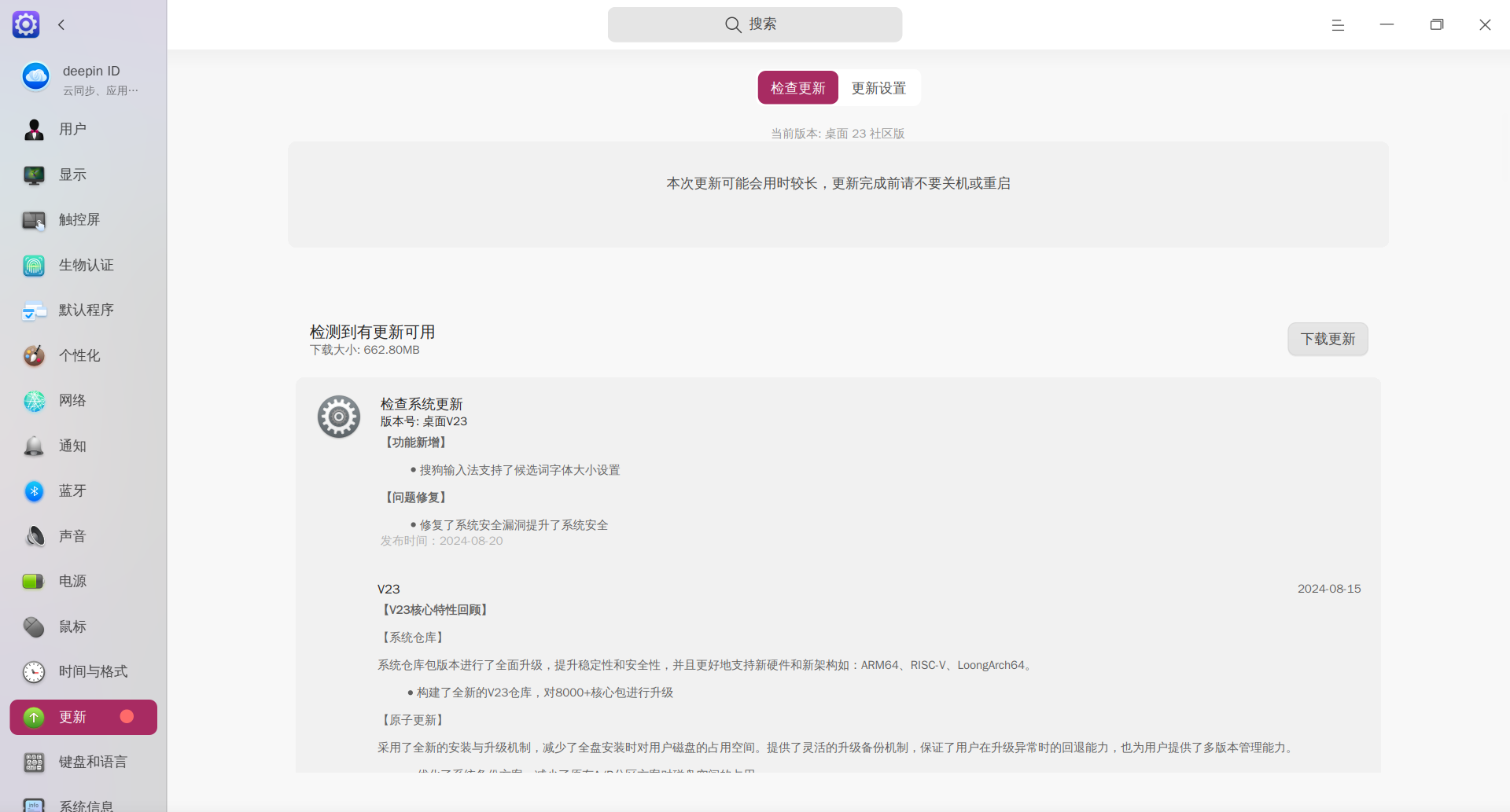Open the hamburger menu in title bar
The image size is (1510, 812).
click(1338, 24)
